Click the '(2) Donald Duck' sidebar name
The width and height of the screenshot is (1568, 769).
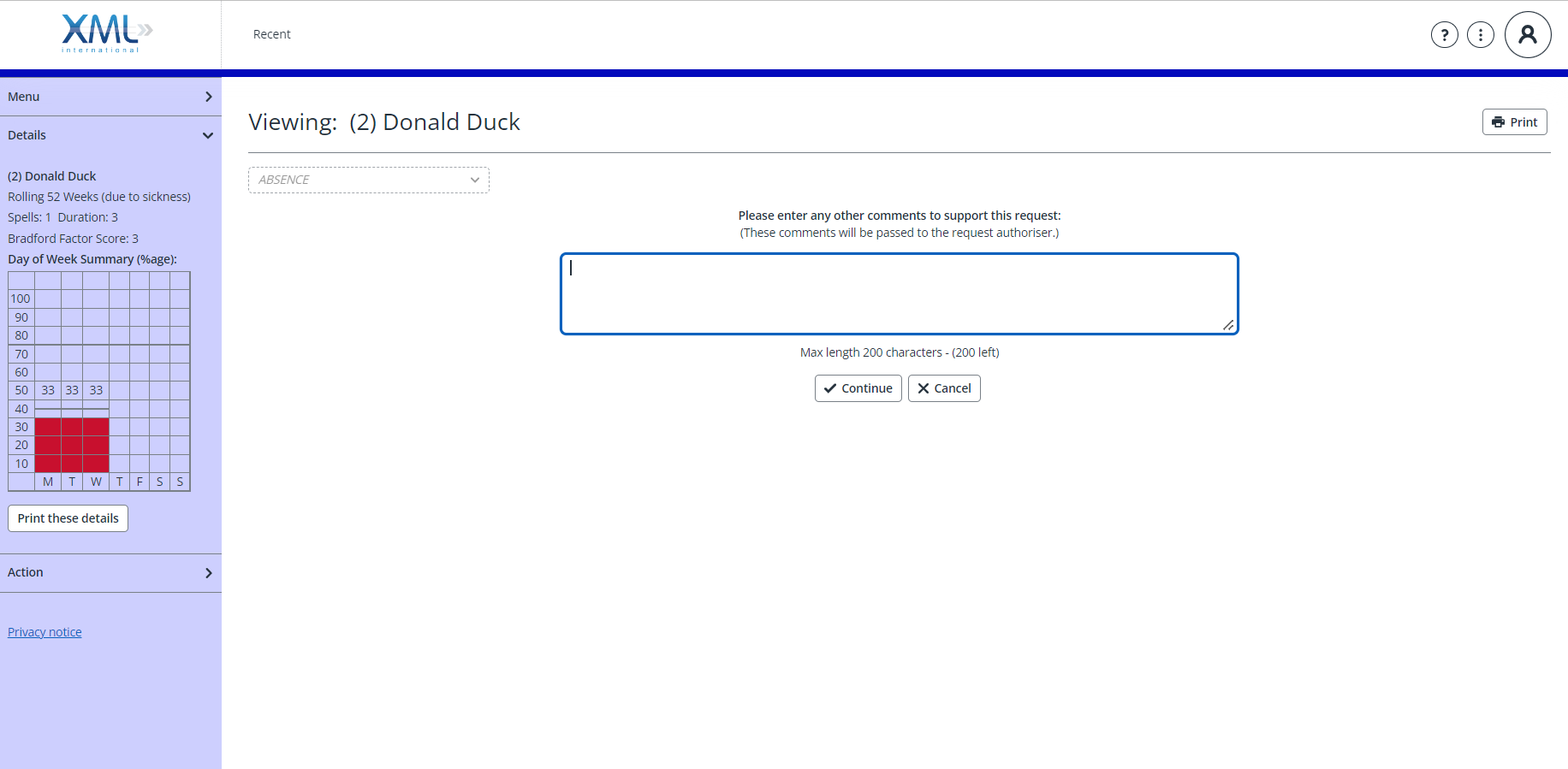coord(51,176)
